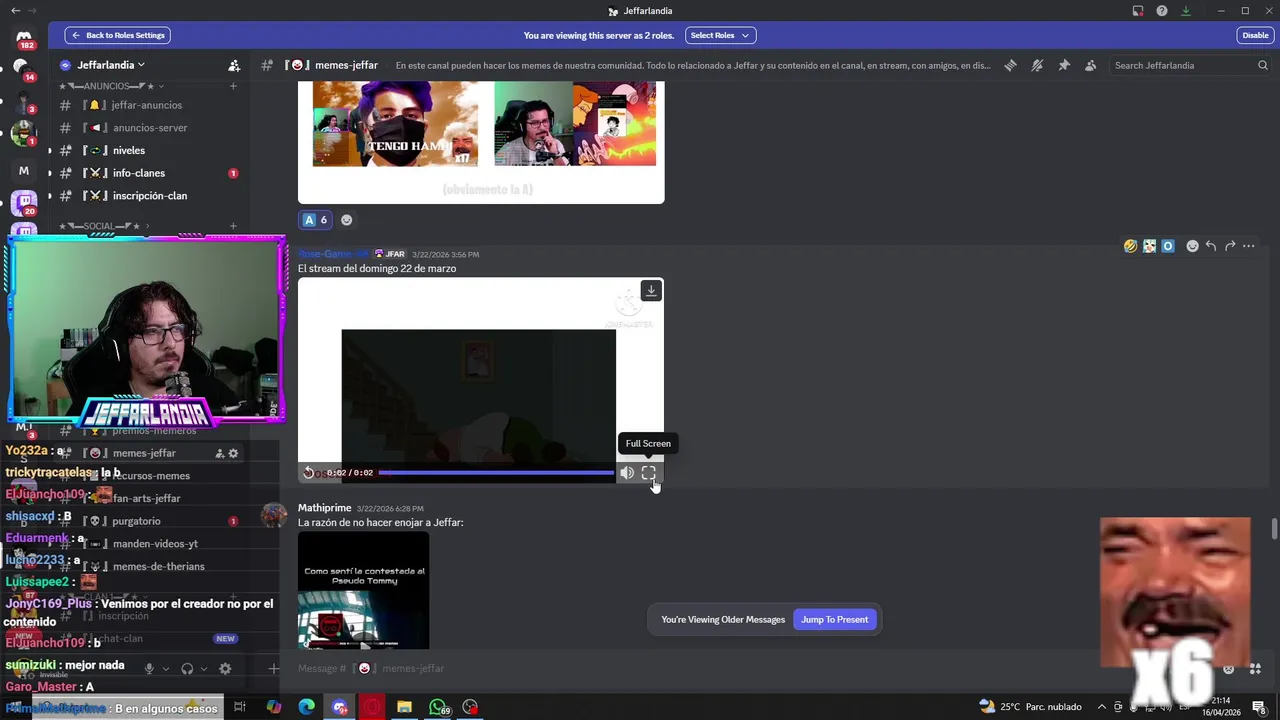Screen dimensions: 1280x720
Task: Open apps icon in message bar
Action: 1255,668
